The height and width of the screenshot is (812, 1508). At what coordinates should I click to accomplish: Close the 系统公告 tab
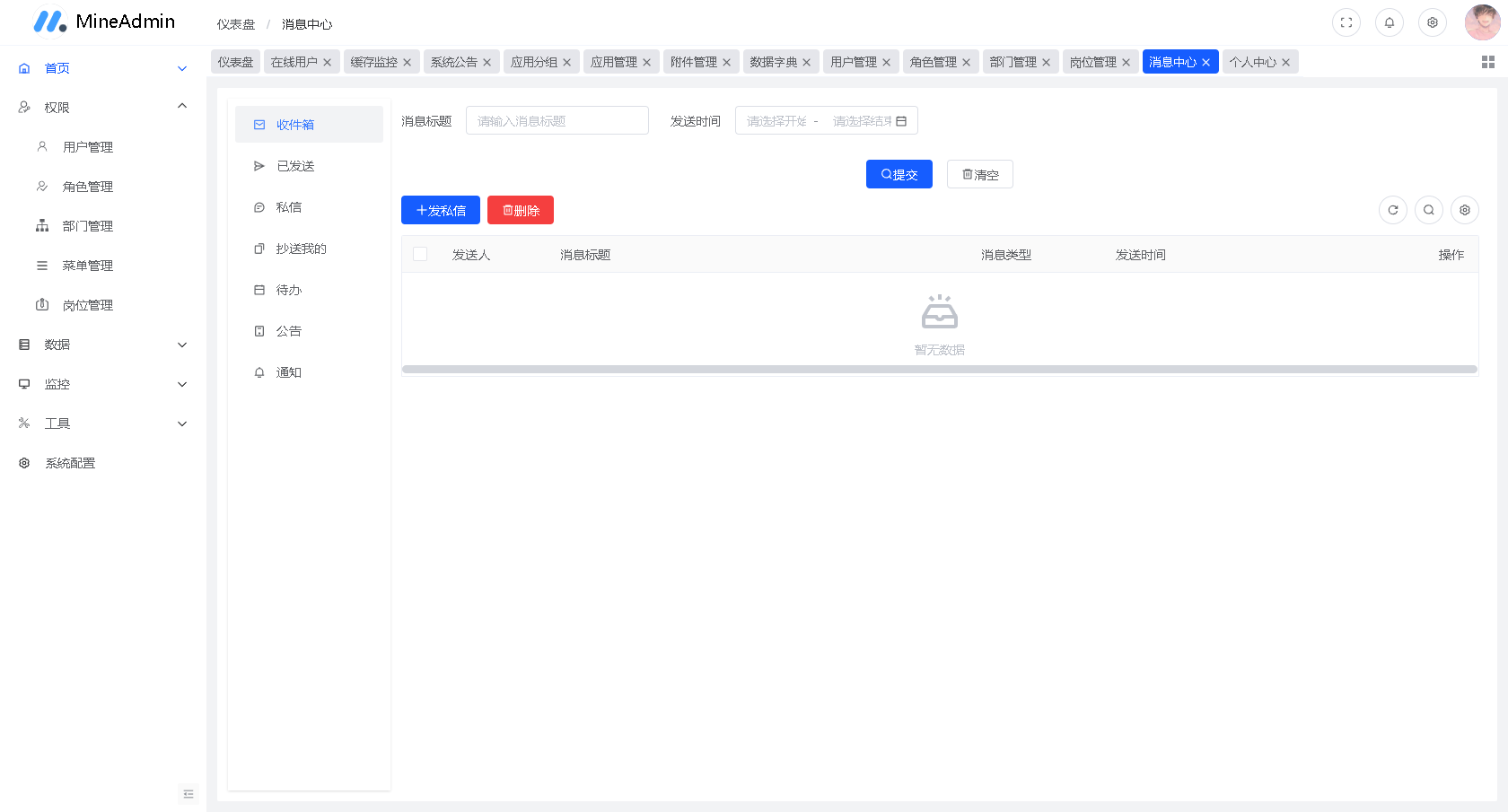pos(487,62)
